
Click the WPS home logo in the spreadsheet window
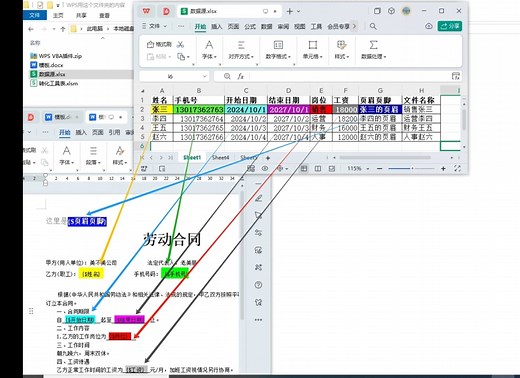pos(146,11)
